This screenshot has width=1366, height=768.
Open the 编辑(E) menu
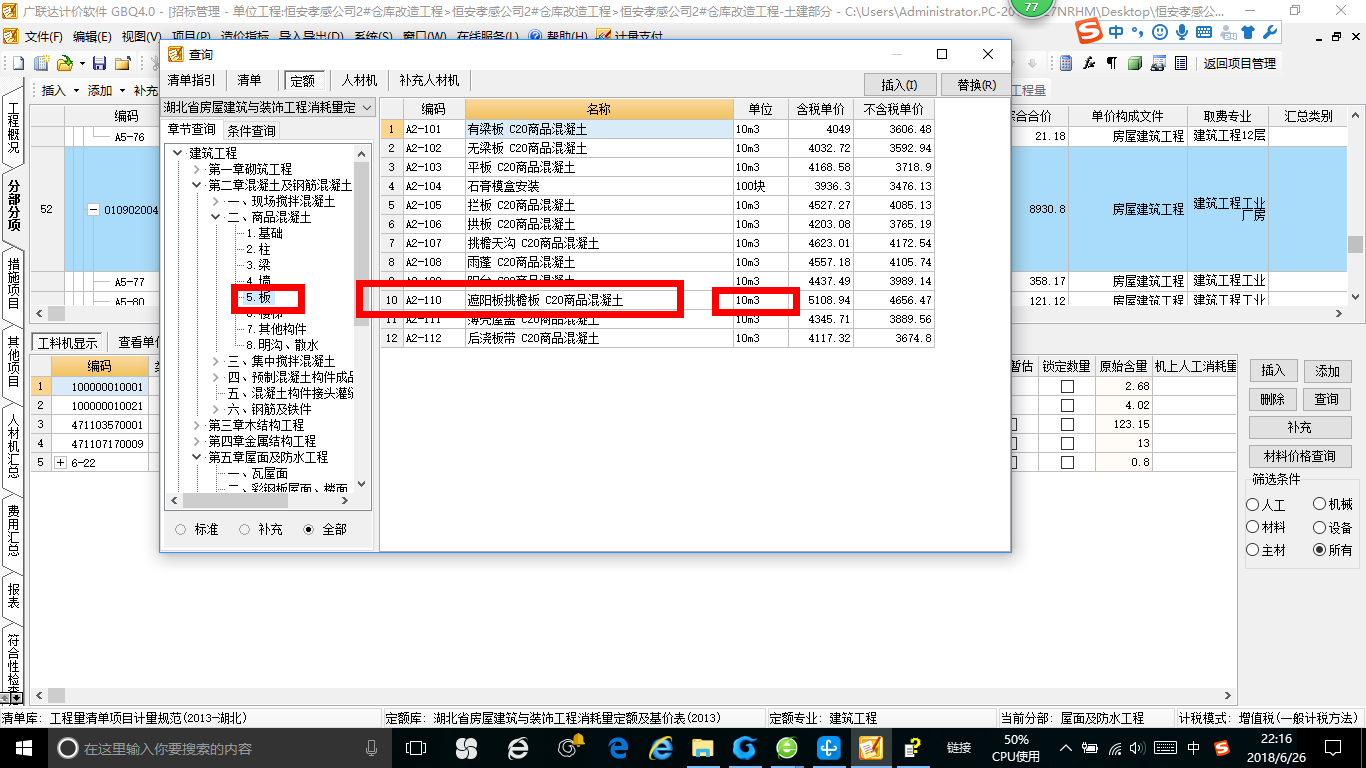[x=92, y=36]
